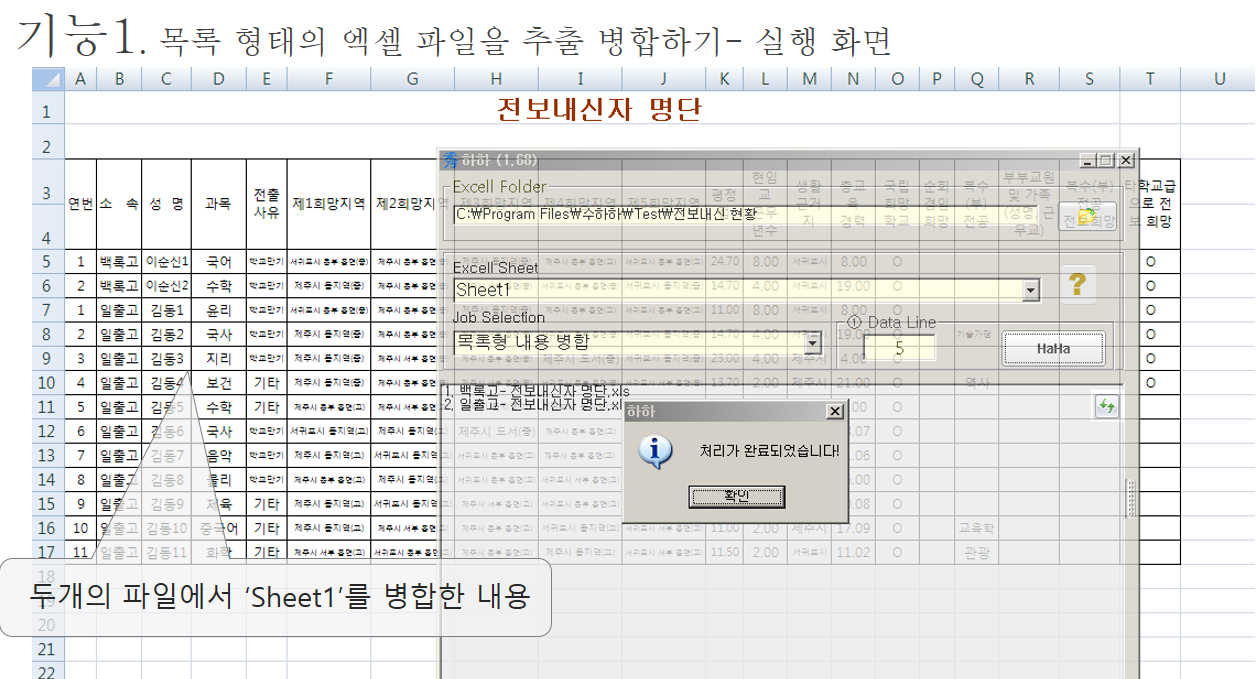Click the 지리 subject cell
Image resolution: width=1260 pixels, height=679 pixels.
(x=218, y=358)
